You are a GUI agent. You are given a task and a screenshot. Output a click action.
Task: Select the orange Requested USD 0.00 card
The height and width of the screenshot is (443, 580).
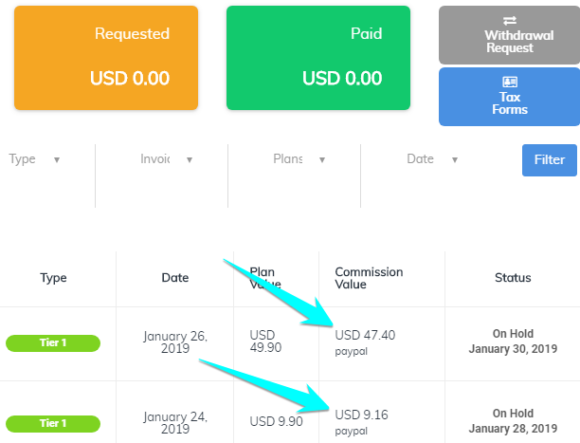click(106, 58)
